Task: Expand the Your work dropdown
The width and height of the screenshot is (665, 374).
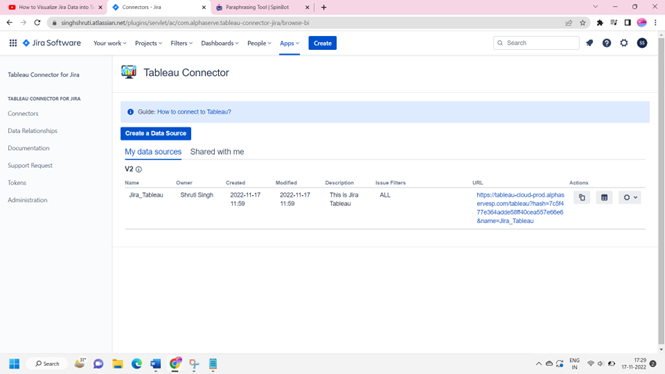Action: [x=110, y=43]
